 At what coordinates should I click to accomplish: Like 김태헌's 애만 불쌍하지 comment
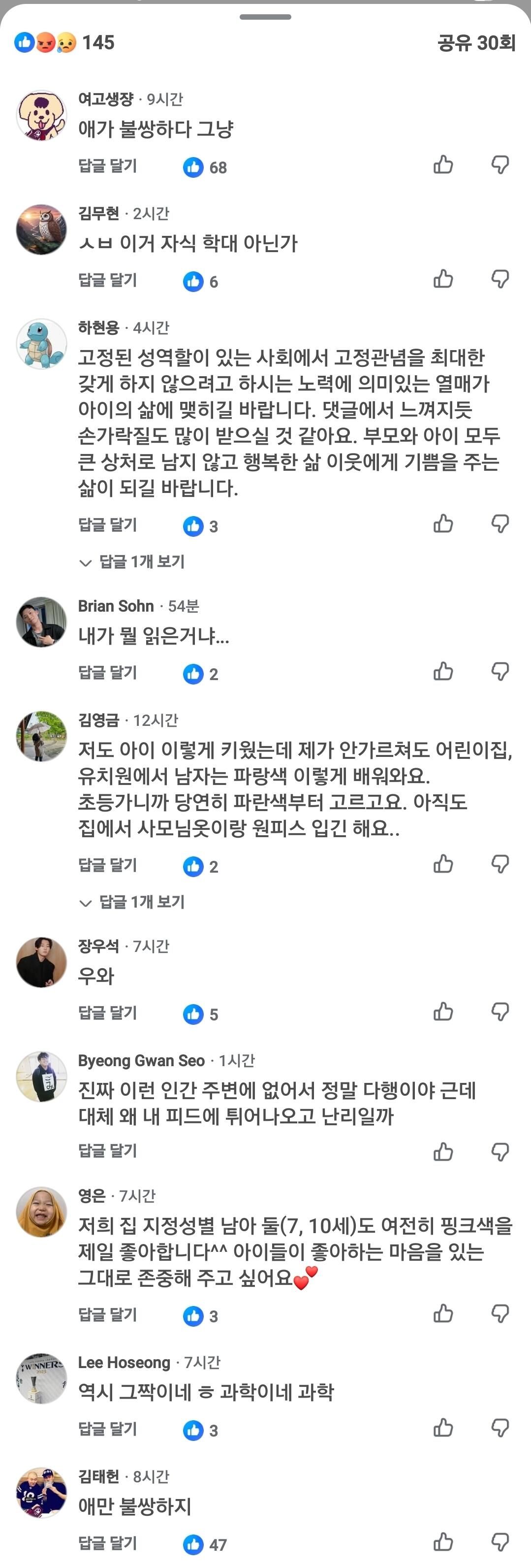click(443, 1542)
